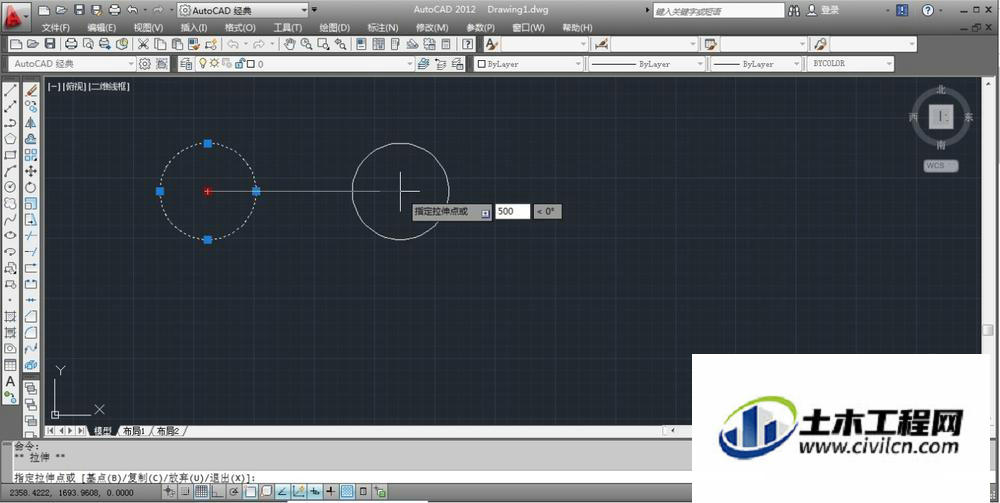Open the BYCOLOR plot style dropdown

851,64
